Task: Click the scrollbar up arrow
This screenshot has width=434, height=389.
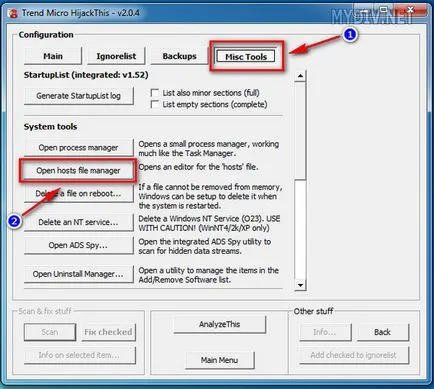Action: 300,76
